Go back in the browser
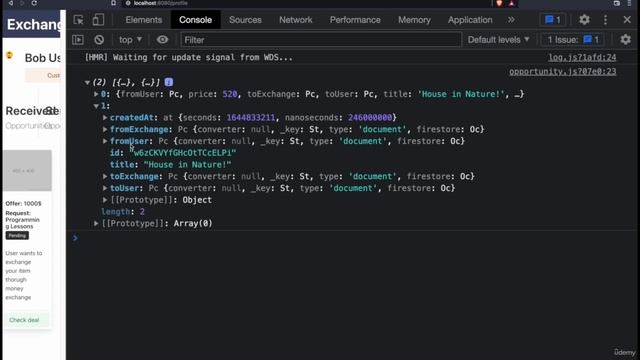The image size is (640, 360). coord(11,3)
